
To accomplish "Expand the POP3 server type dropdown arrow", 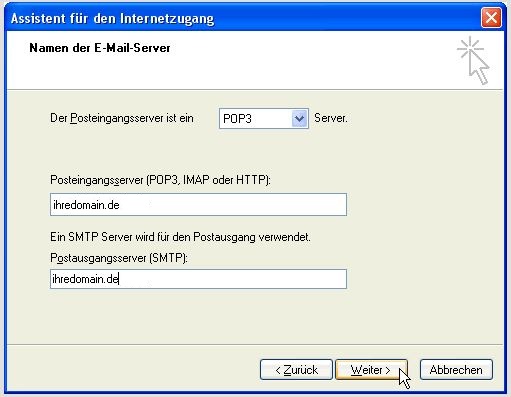I will click(299, 118).
